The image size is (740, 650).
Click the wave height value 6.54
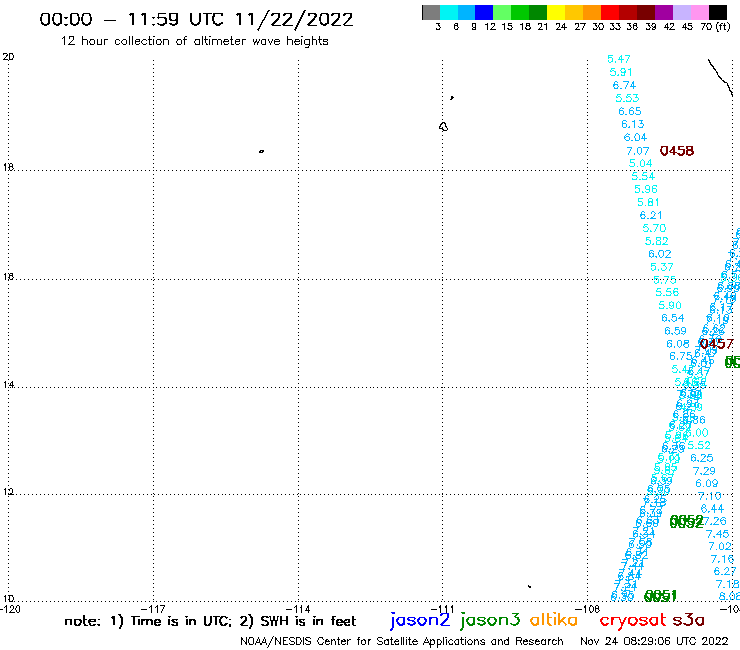pos(673,318)
